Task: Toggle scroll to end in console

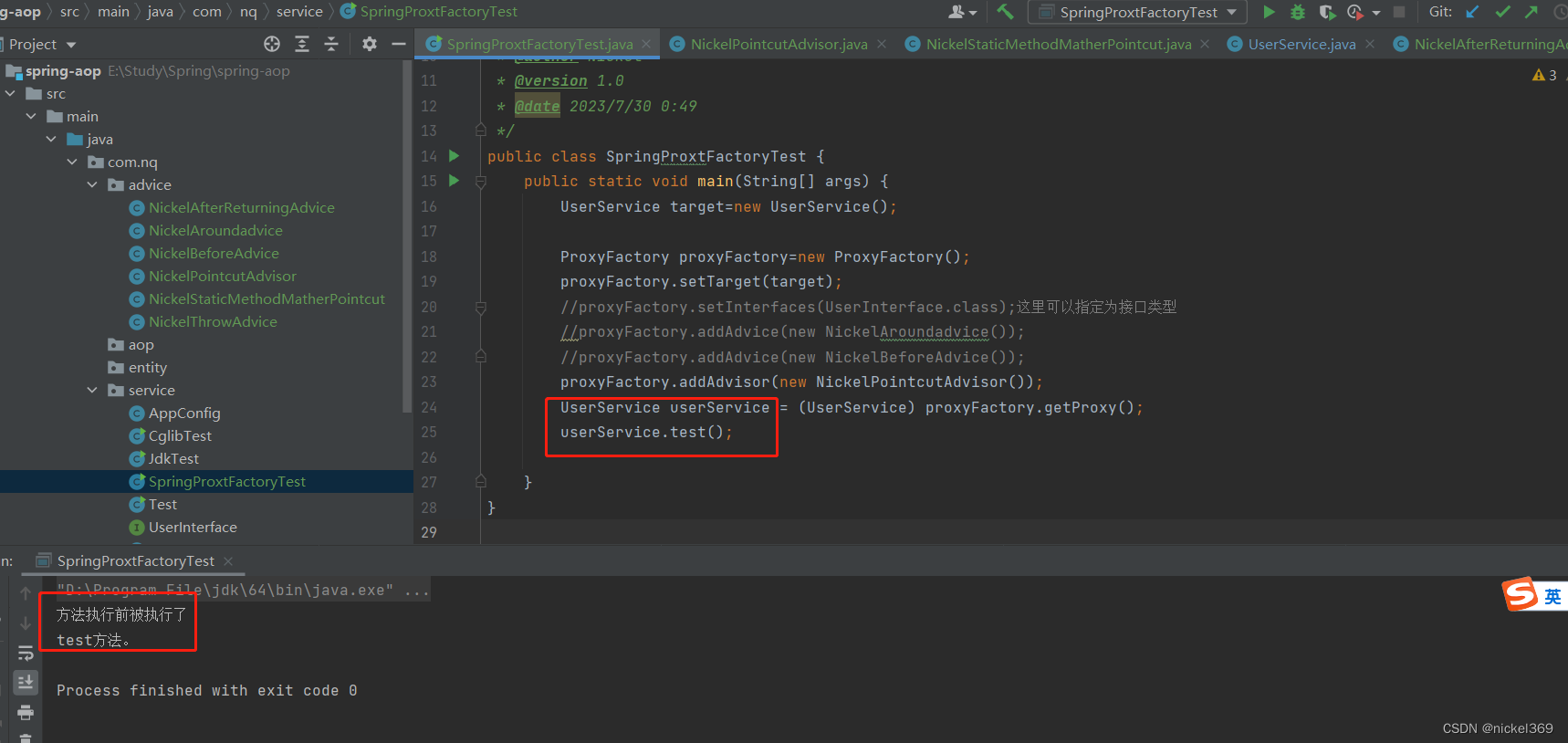Action: point(26,682)
